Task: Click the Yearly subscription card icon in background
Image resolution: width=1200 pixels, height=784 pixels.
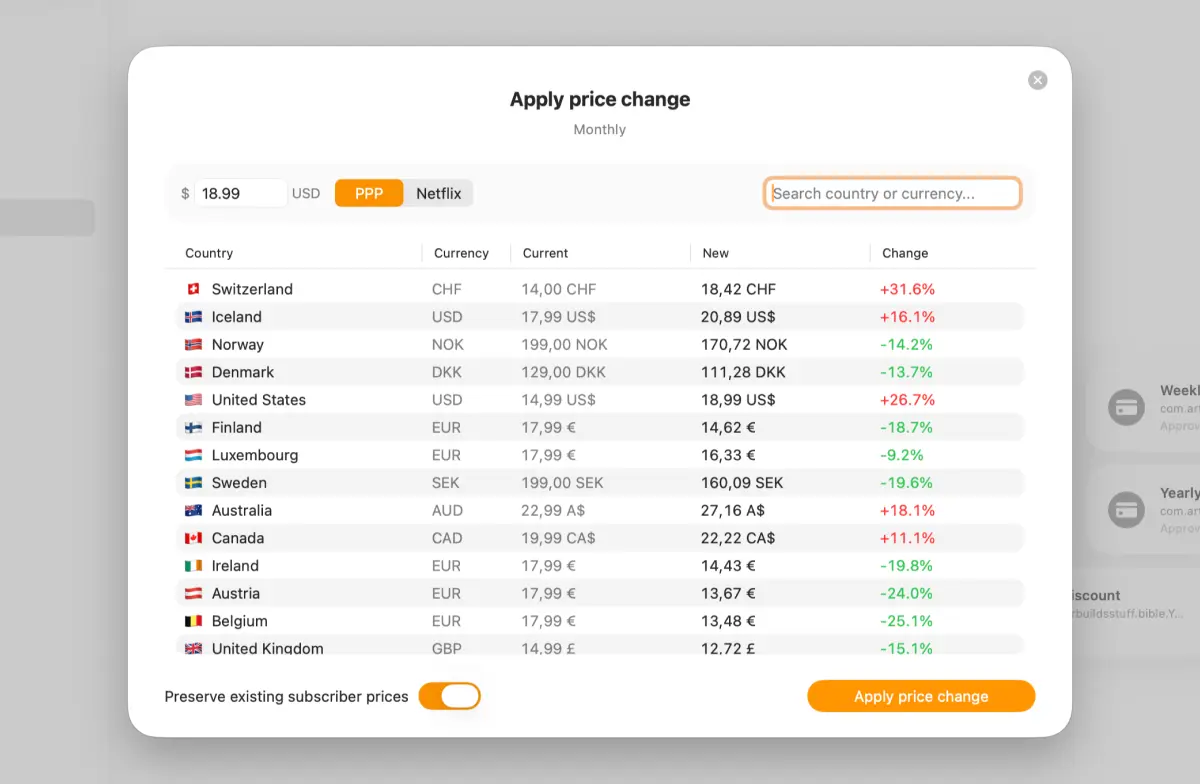Action: click(x=1126, y=510)
